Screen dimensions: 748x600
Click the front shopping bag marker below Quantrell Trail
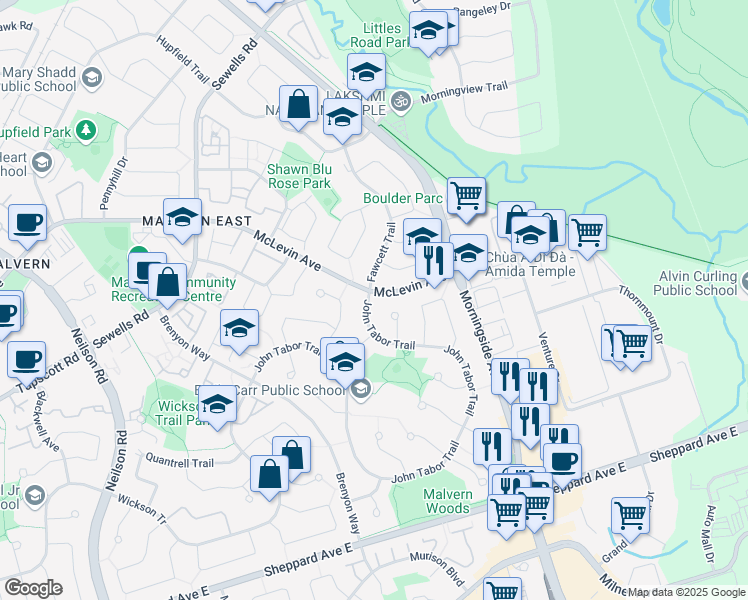pos(270,475)
